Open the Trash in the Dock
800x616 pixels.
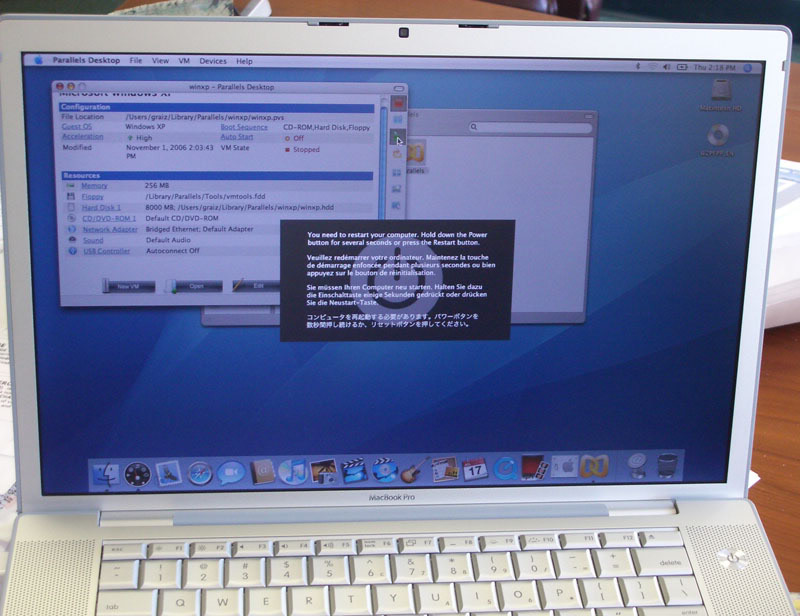(667, 465)
